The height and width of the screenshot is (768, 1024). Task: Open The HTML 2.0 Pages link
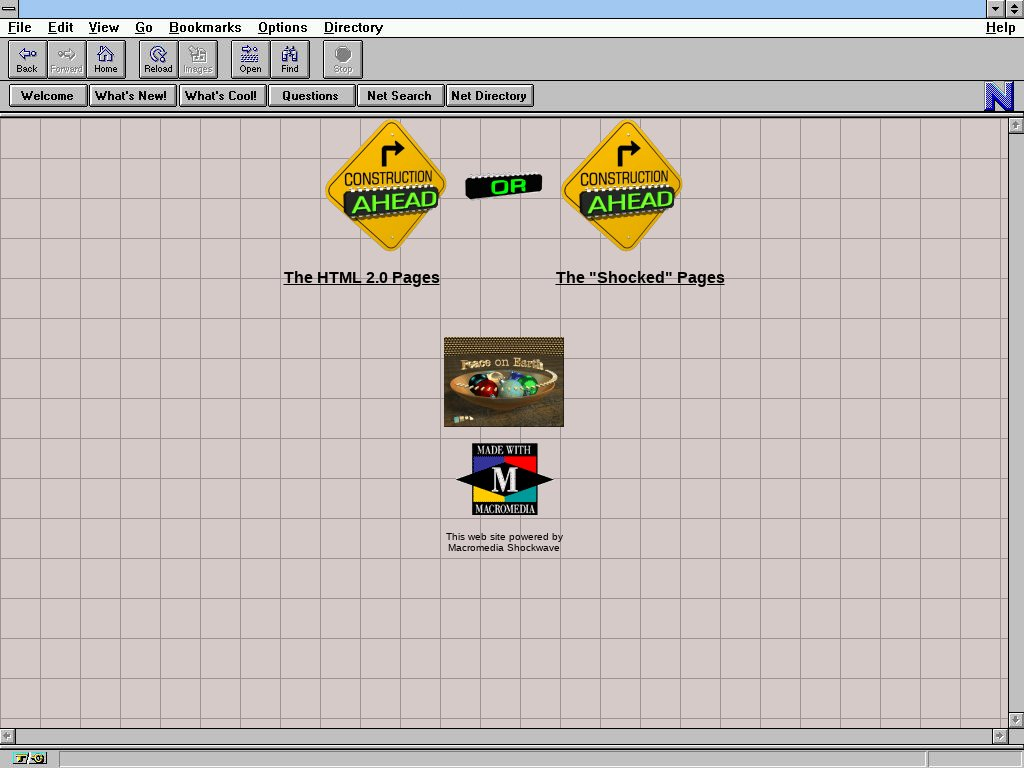[361, 278]
